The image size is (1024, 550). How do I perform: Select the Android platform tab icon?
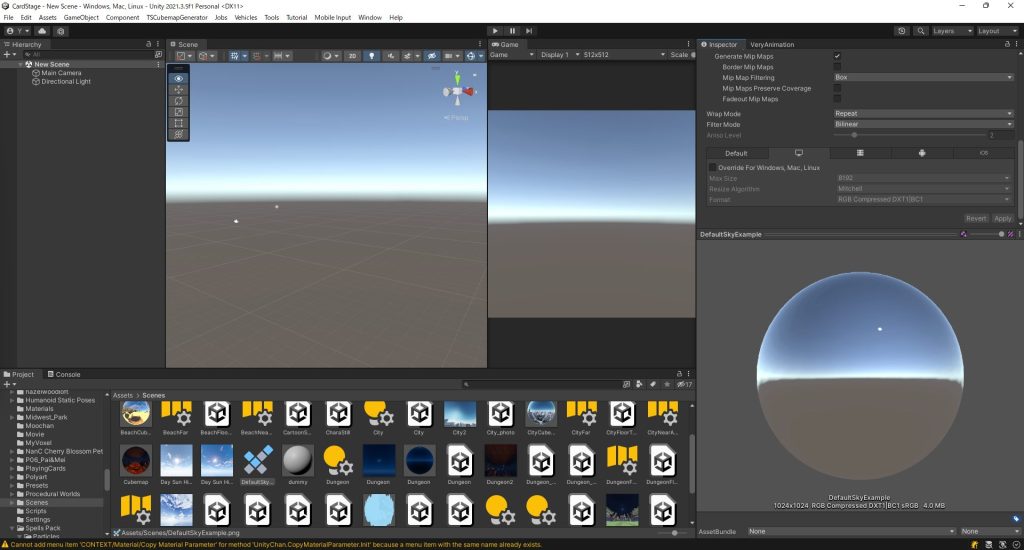tap(921, 153)
